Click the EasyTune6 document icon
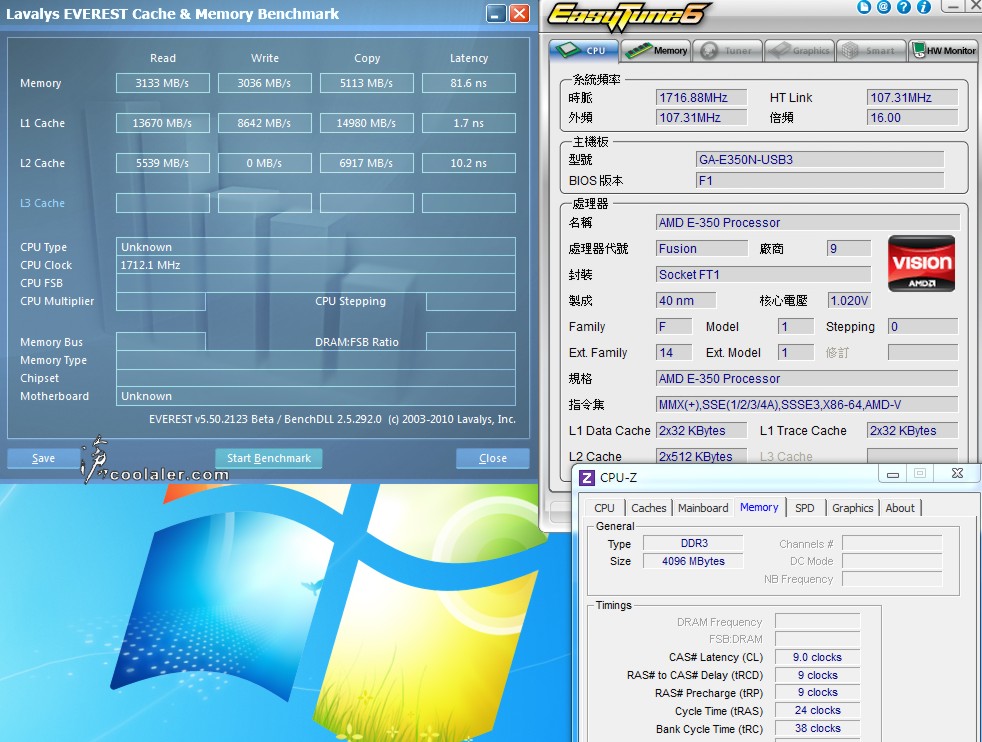 [x=864, y=6]
